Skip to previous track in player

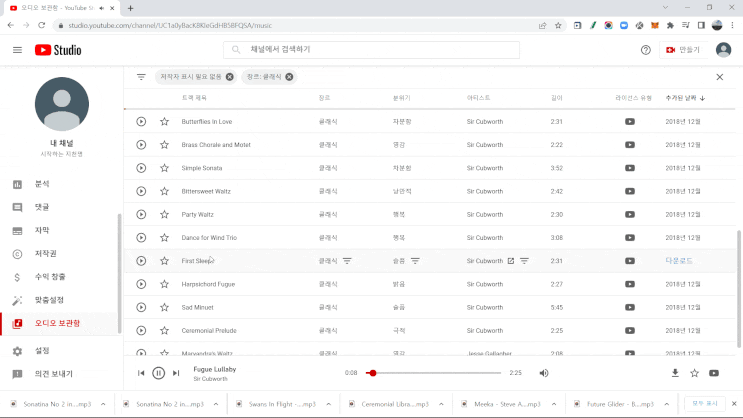coord(141,373)
